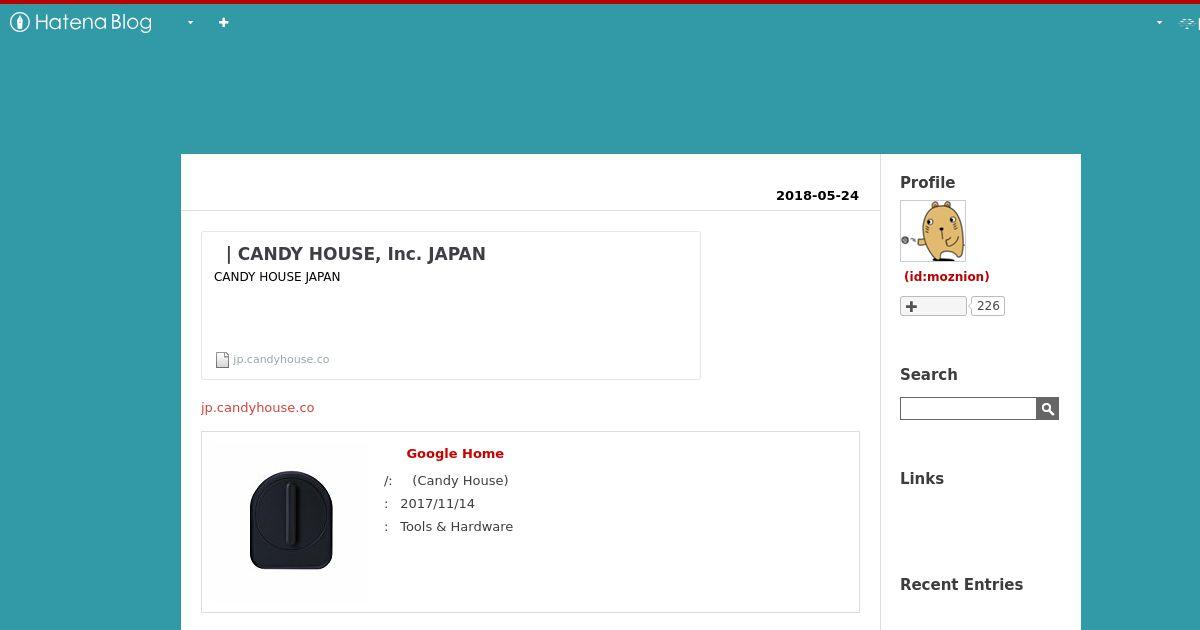
Task: Open the grey jp.candyhouse.co link in embed card
Action: (x=281, y=359)
